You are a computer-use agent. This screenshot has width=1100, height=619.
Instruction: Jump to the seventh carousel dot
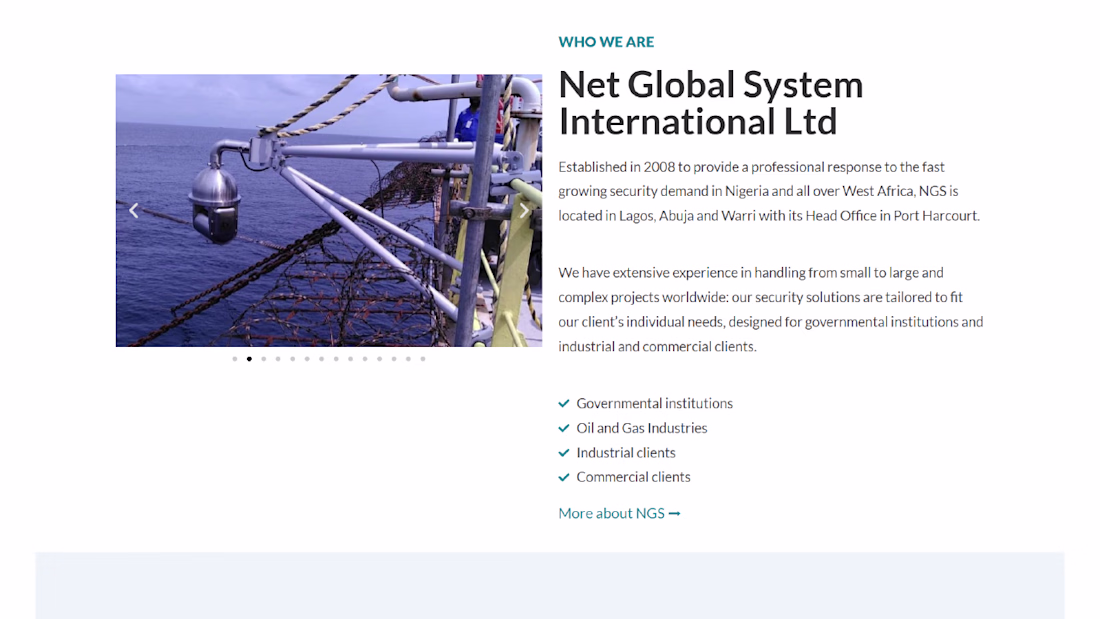point(321,359)
